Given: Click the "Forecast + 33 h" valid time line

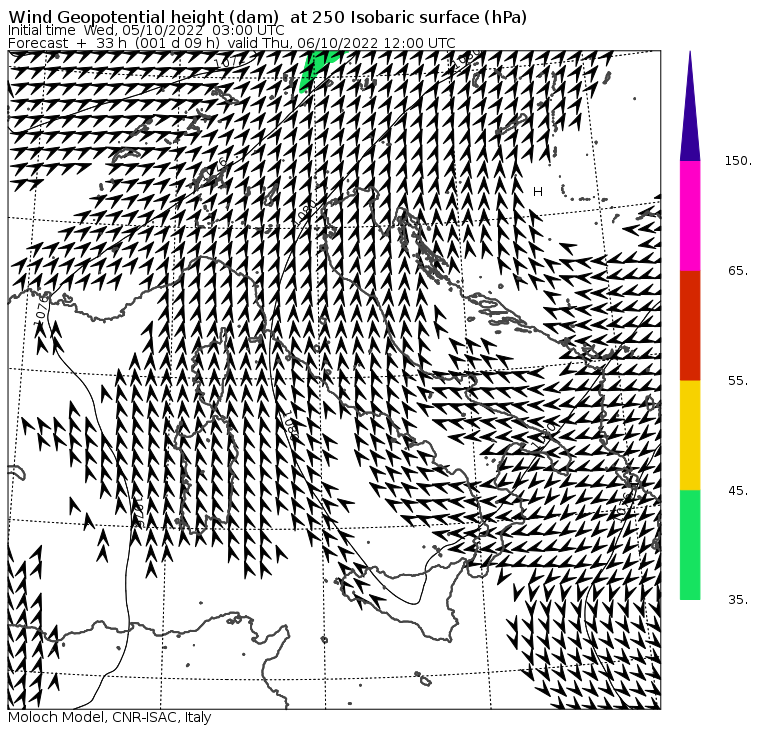Looking at the screenshot, I should (232, 43).
